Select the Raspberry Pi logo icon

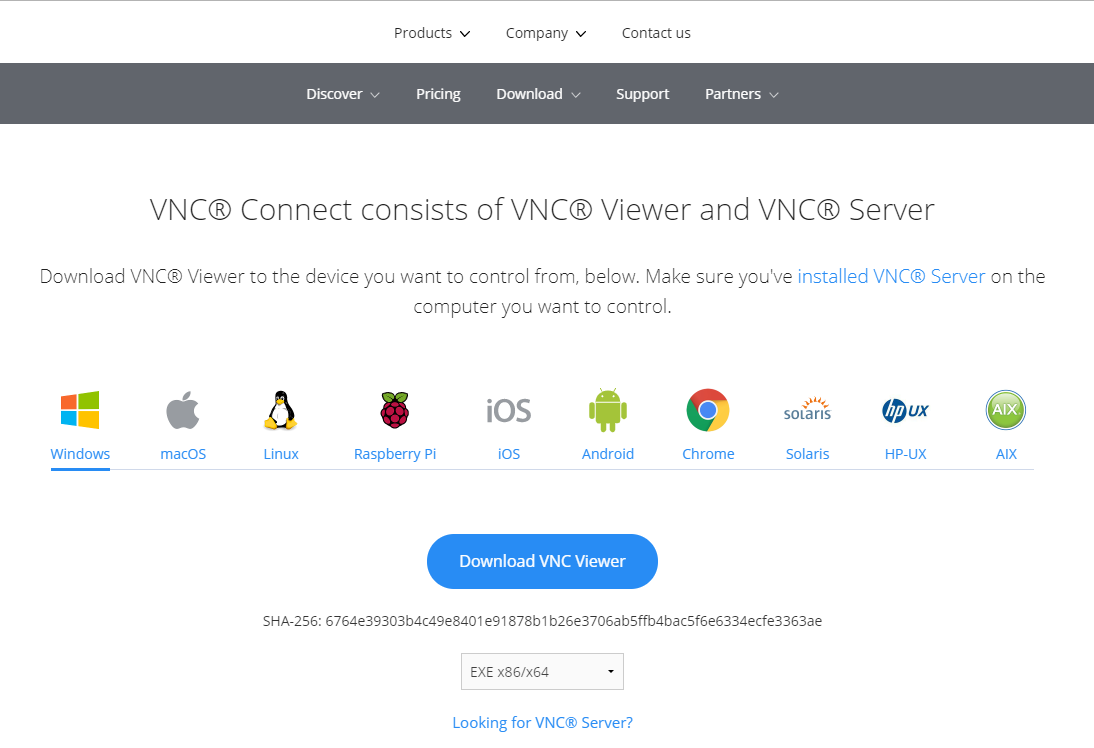pyautogui.click(x=395, y=411)
